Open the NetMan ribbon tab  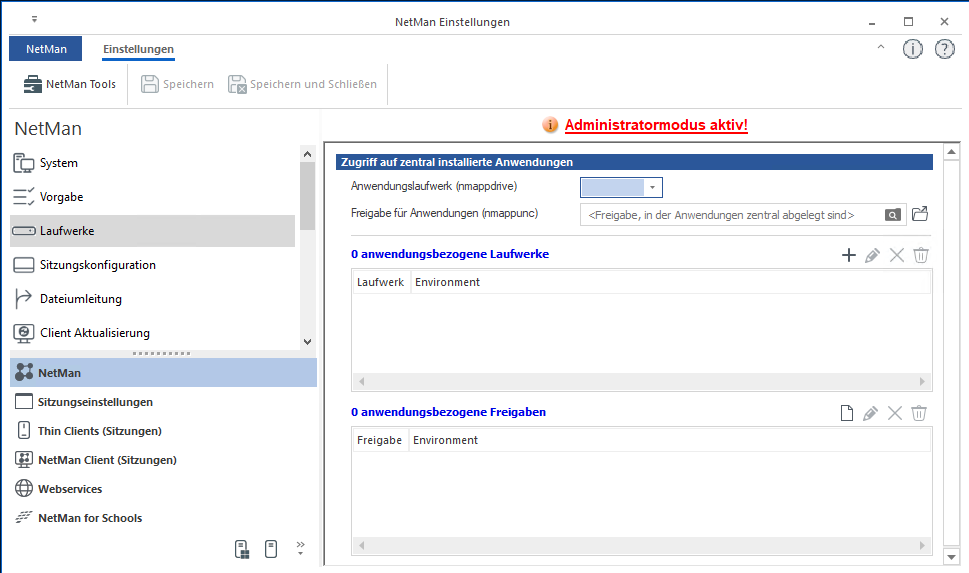(46, 49)
